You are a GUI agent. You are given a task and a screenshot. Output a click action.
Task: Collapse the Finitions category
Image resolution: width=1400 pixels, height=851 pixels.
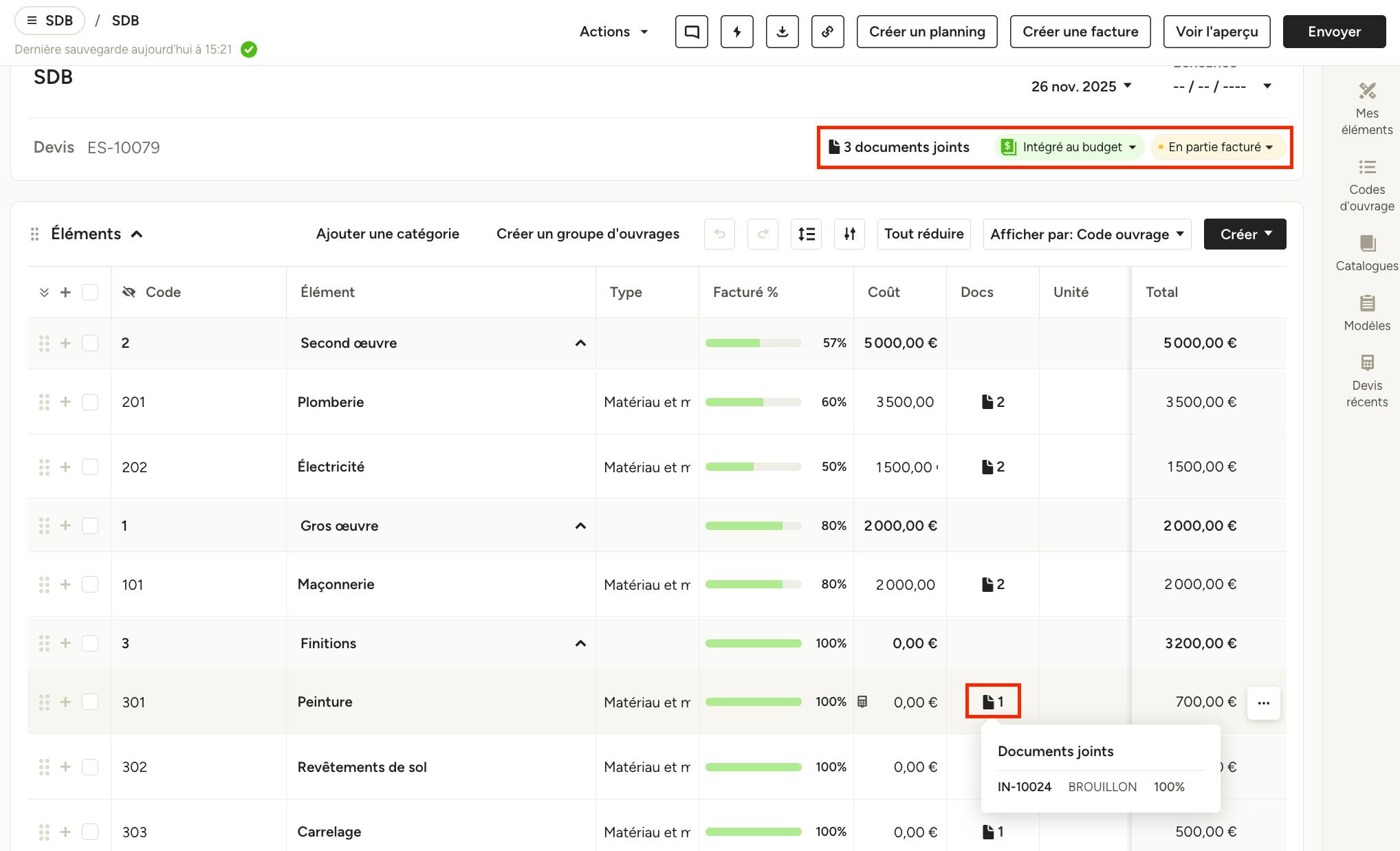pos(580,643)
